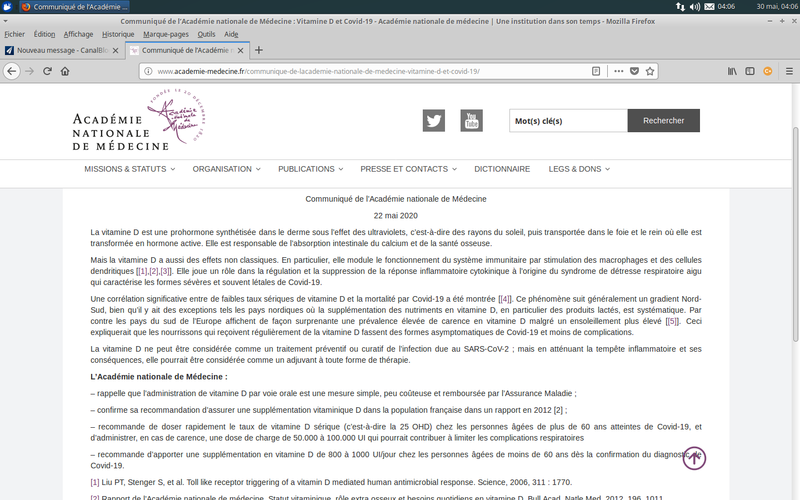
Task: Go back with the browser back arrow
Action: coord(11,71)
